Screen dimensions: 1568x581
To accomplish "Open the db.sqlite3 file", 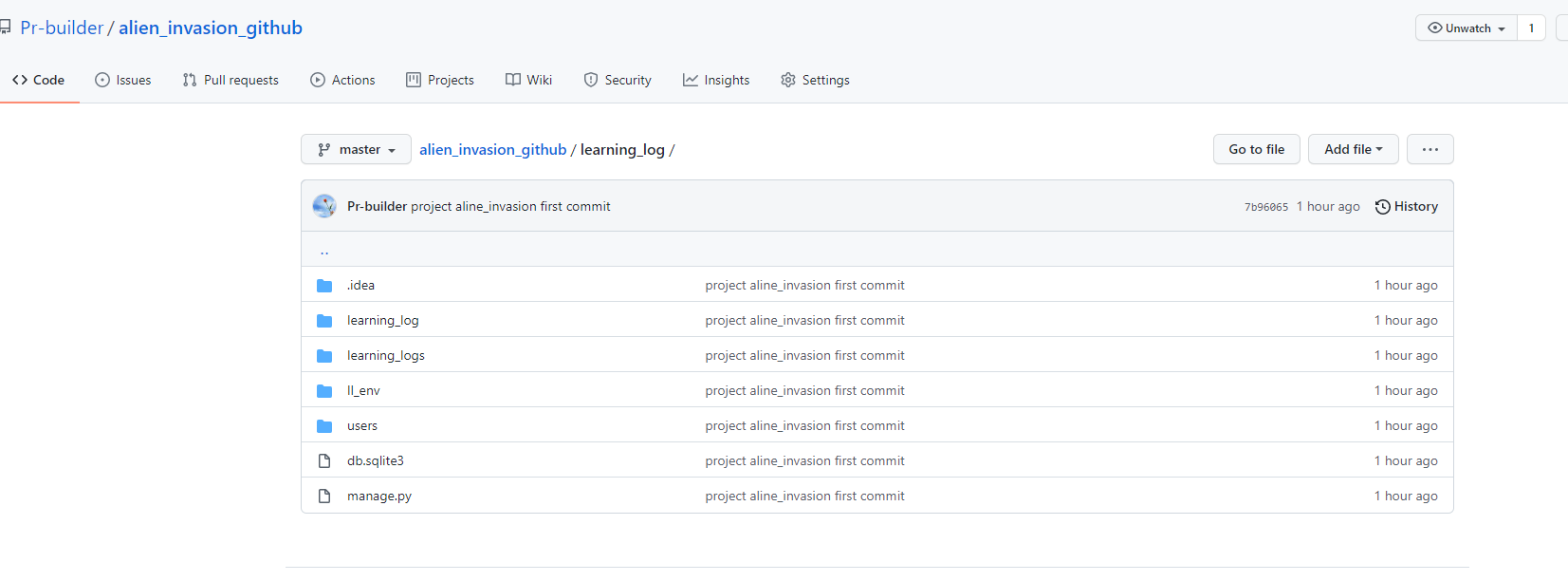I will (x=375, y=460).
